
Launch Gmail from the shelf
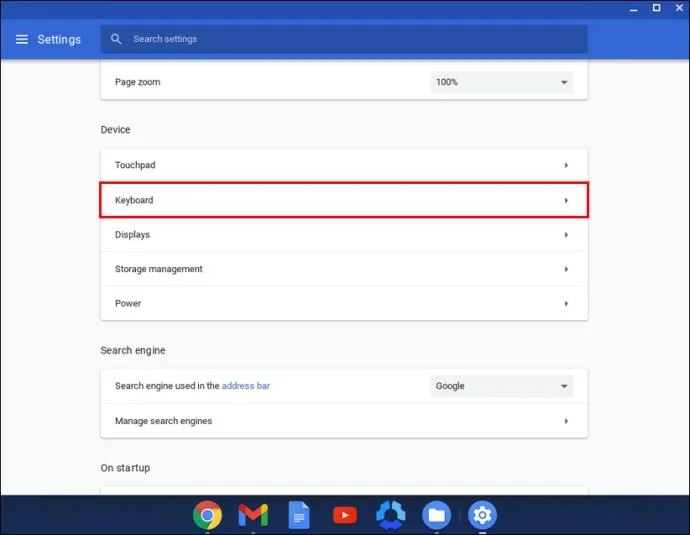253,515
